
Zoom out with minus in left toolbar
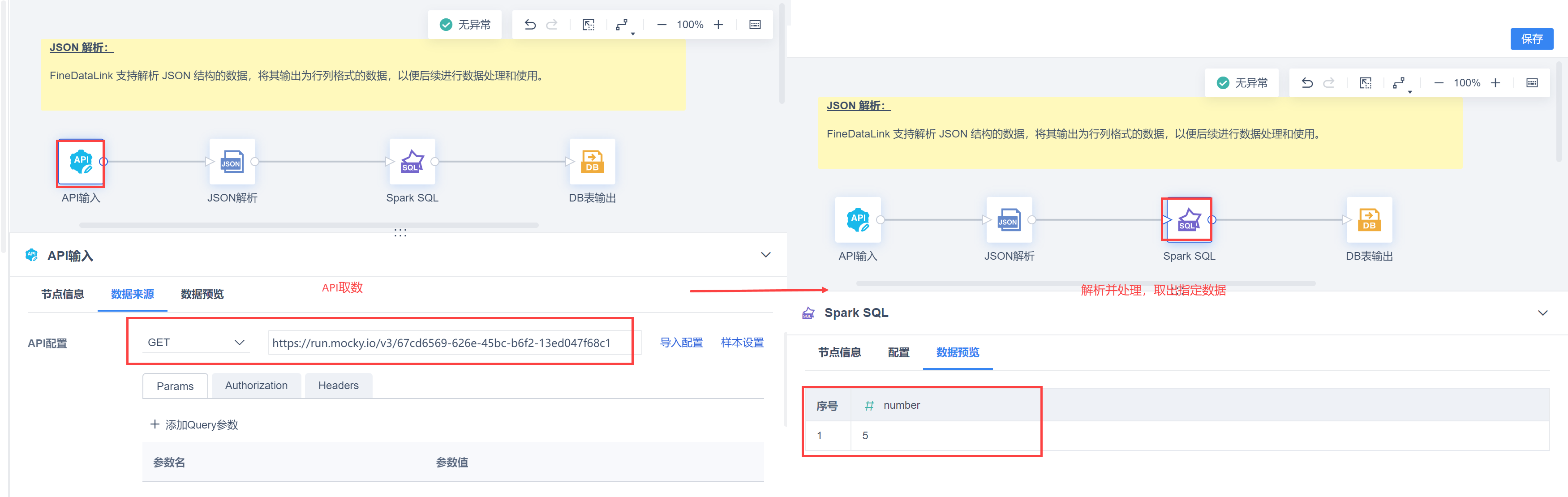click(x=662, y=25)
